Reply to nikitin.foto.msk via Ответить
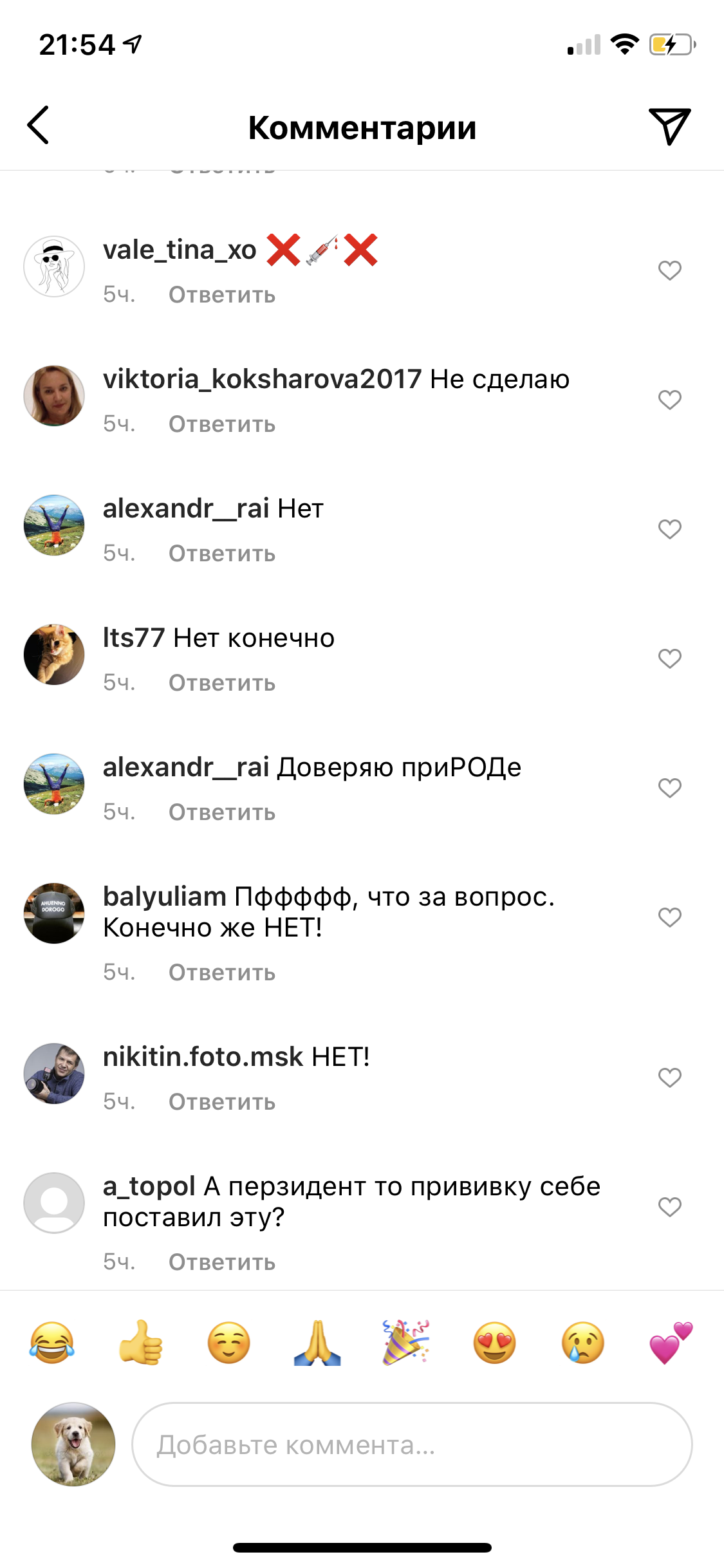The height and width of the screenshot is (1568, 724). (222, 1102)
